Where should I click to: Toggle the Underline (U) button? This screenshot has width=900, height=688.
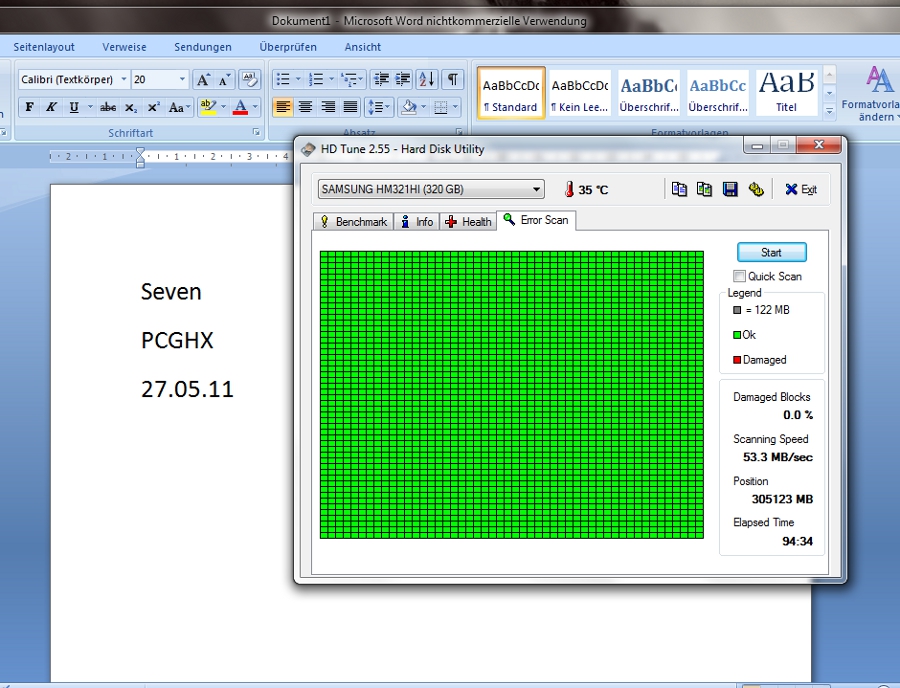pyautogui.click(x=73, y=107)
